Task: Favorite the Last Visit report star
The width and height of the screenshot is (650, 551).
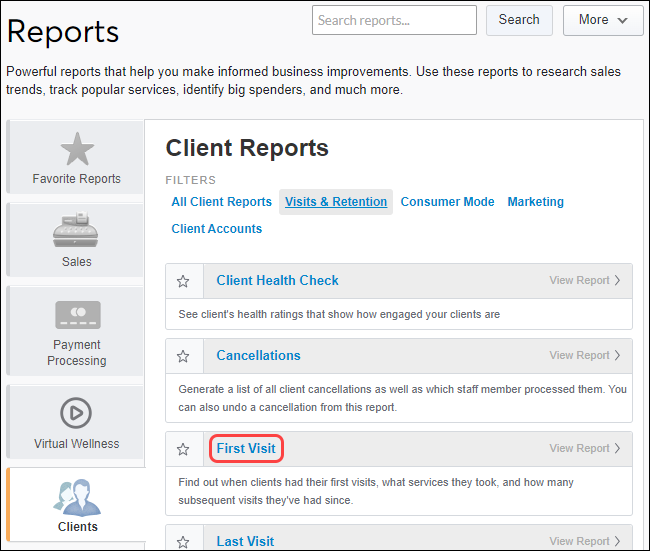Action: click(183, 541)
